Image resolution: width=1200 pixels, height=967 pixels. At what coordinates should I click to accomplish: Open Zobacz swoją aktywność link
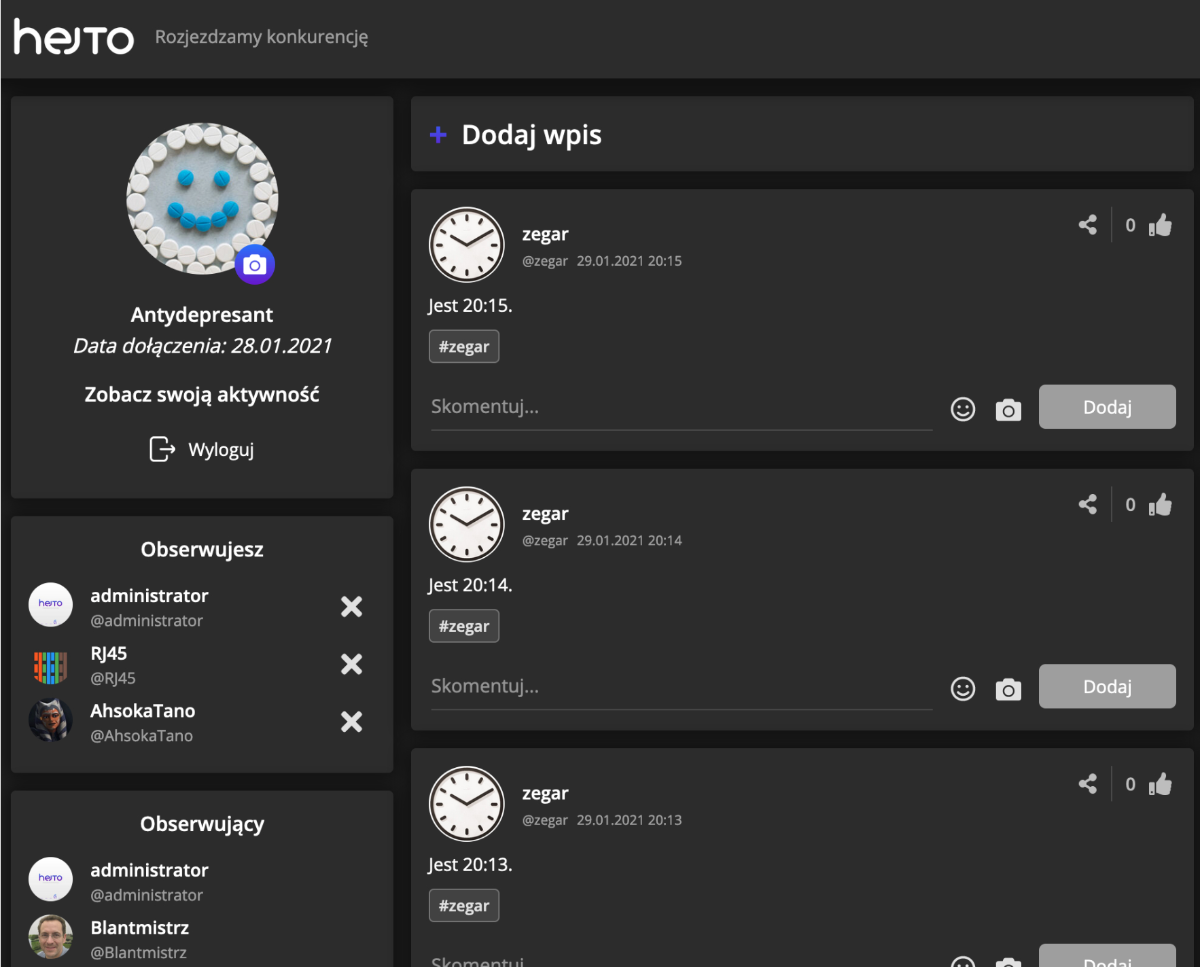pos(202,394)
